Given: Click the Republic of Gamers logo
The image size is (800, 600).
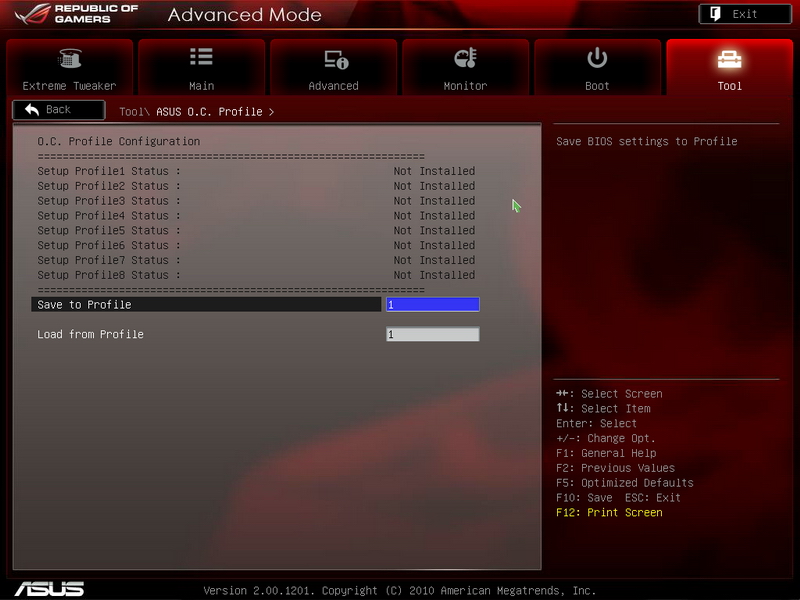Looking at the screenshot, I should coord(77,14).
